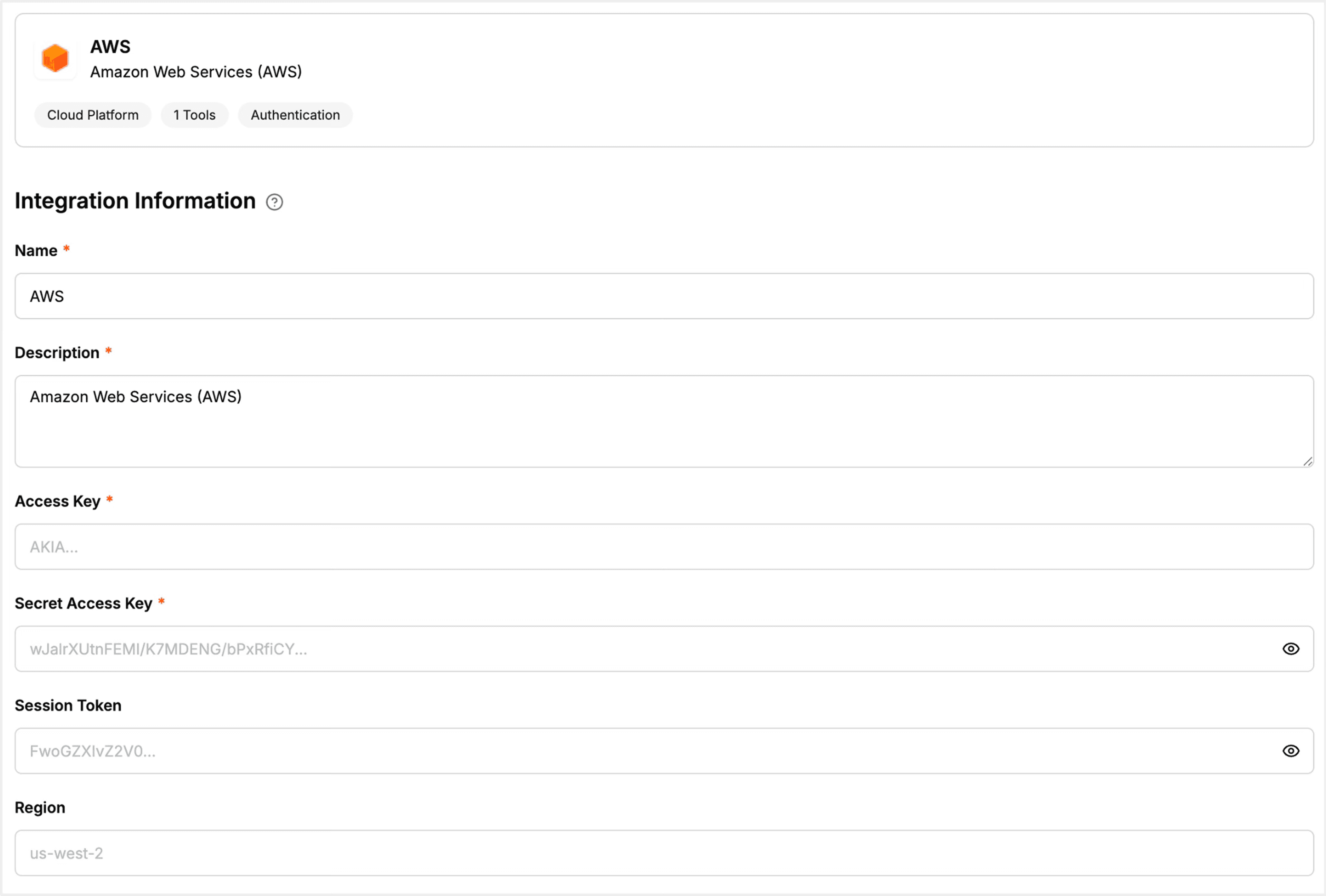Select the Authentication badge
1326x896 pixels.
pos(295,115)
